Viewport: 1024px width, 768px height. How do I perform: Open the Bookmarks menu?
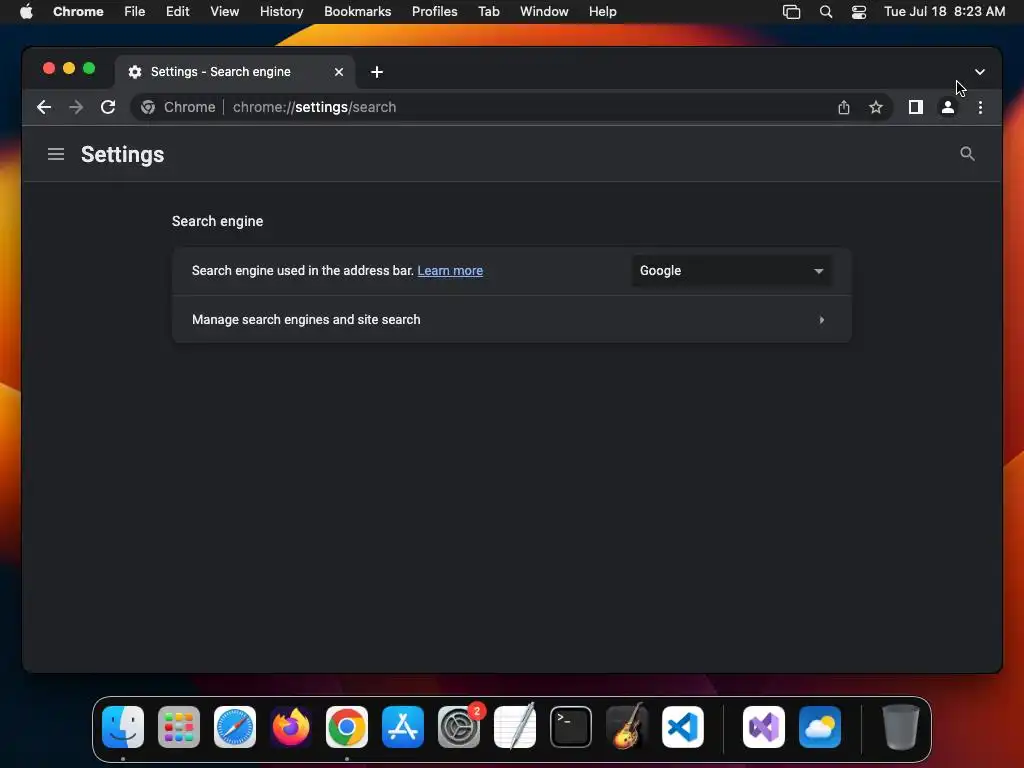tap(357, 12)
